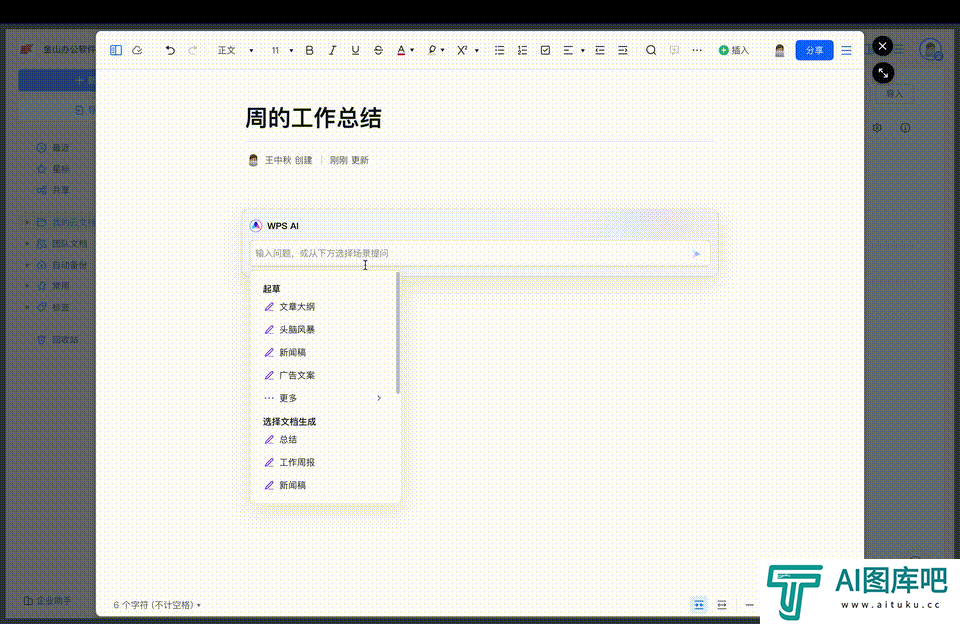Click the undo arrow icon

[170, 50]
